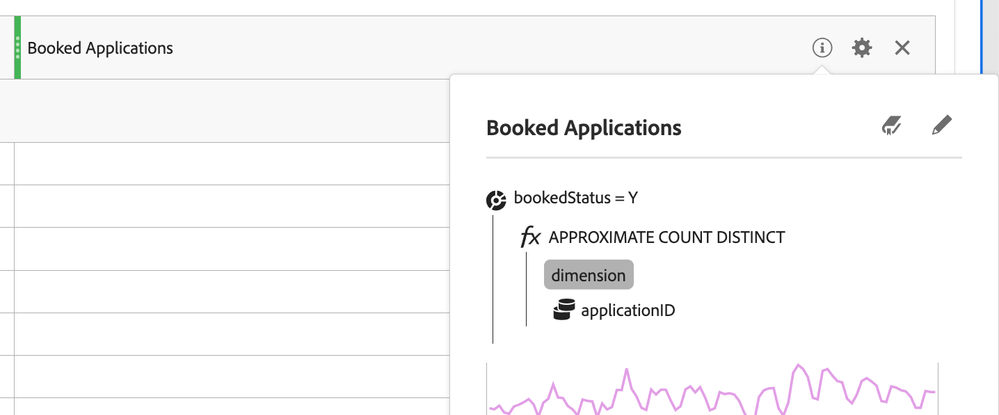Viewport: 999px width, 415px height.
Task: Click the green drag handle on column header
Action: pos(17,48)
